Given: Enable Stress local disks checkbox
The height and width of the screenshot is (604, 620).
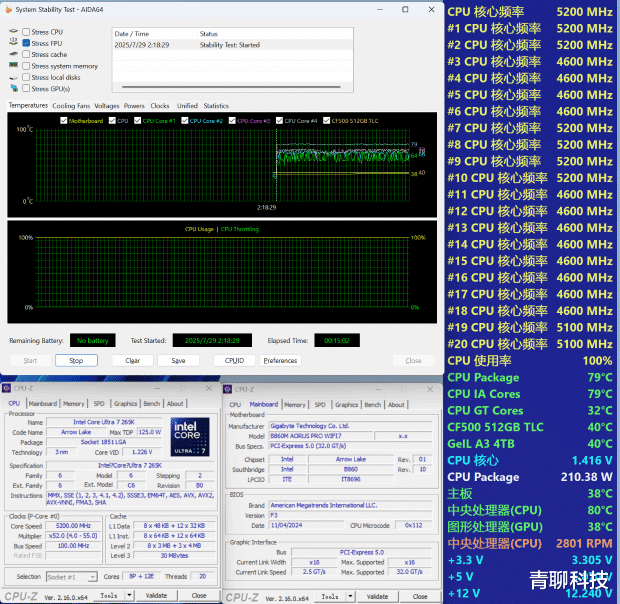Looking at the screenshot, I should click(26, 77).
